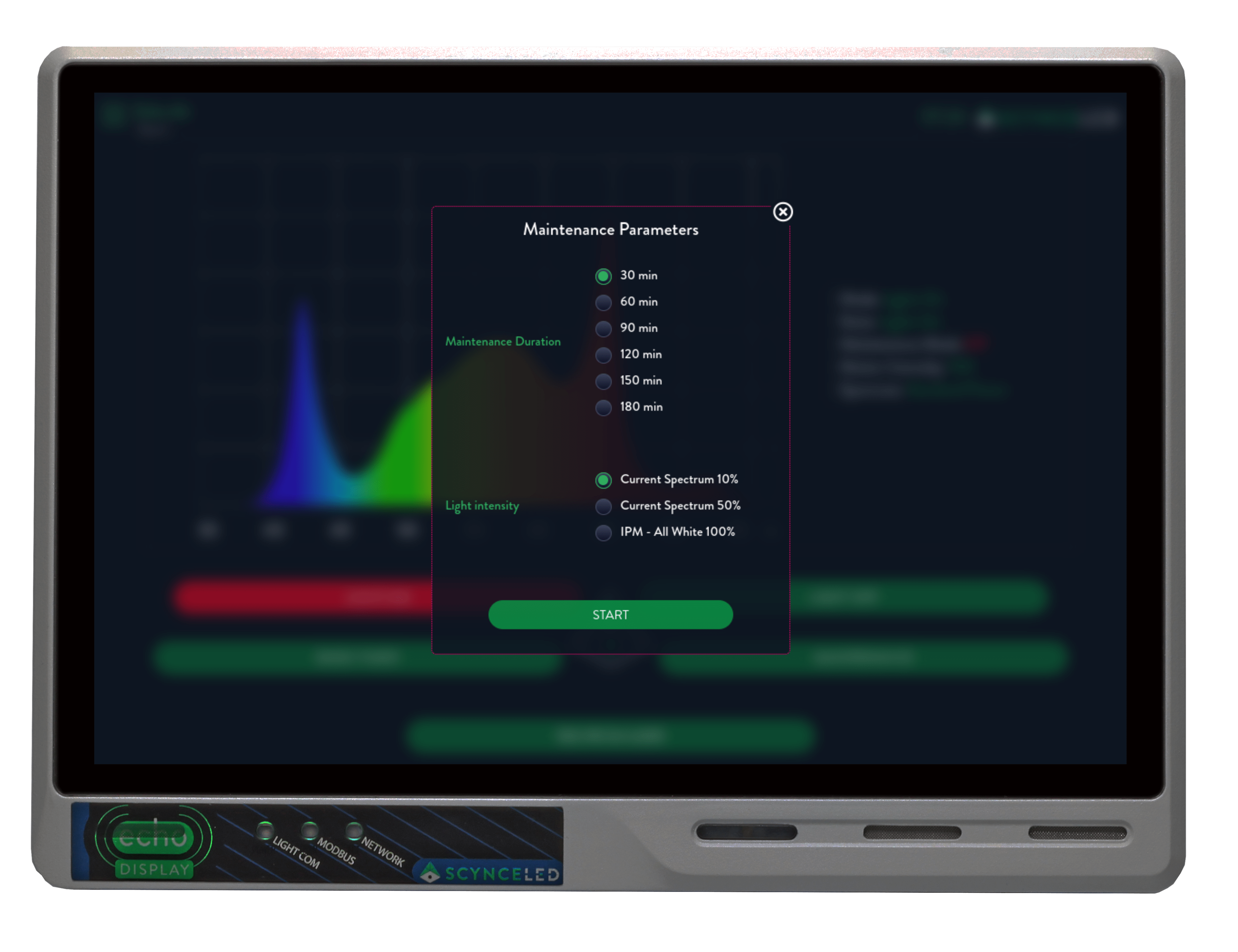Select the 30 min duration option
The image size is (1238, 952).
click(x=603, y=276)
